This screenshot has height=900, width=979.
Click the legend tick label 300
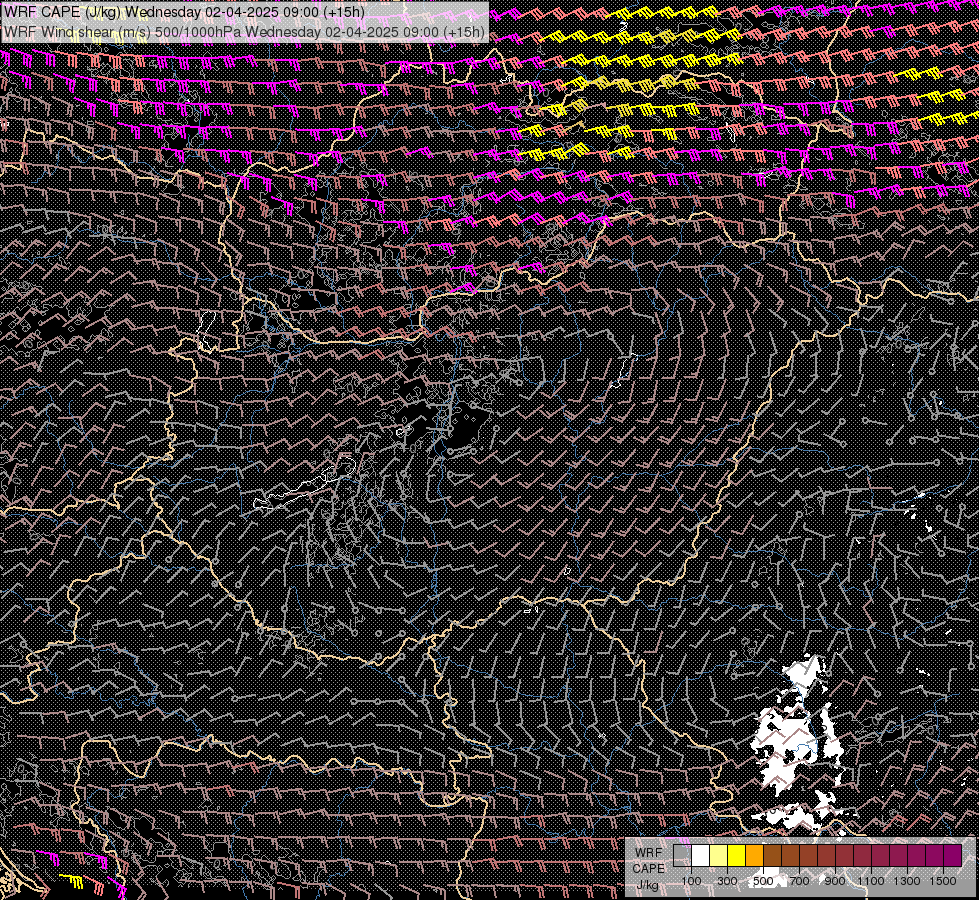(727, 881)
